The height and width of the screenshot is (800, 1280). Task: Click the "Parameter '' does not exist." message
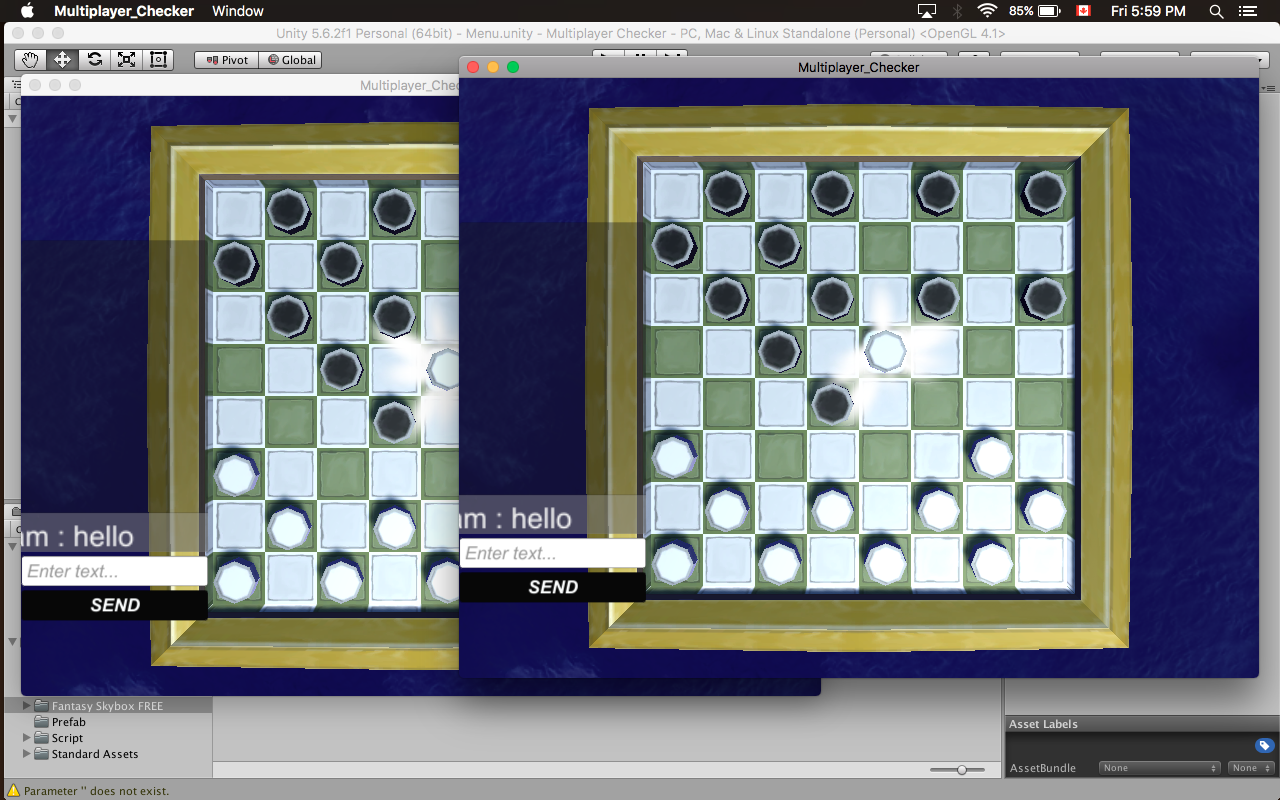[x=96, y=791]
